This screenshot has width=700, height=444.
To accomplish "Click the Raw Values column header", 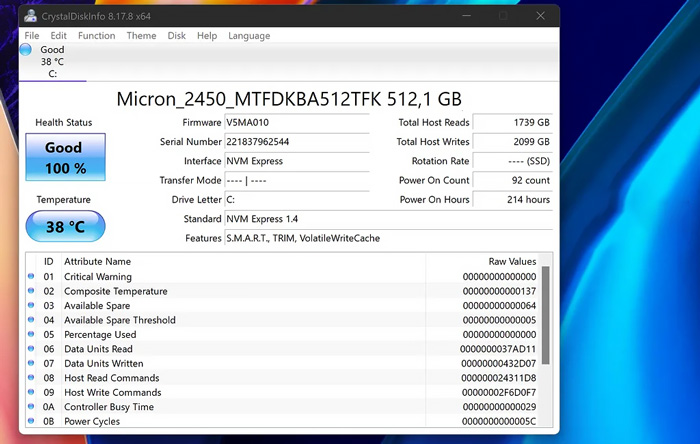I will coord(512,261).
